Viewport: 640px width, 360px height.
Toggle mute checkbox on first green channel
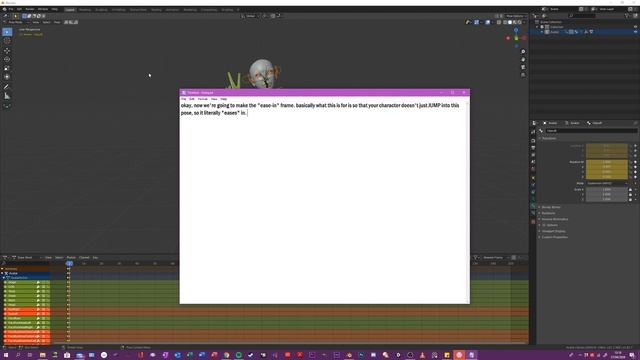click(x=43, y=282)
